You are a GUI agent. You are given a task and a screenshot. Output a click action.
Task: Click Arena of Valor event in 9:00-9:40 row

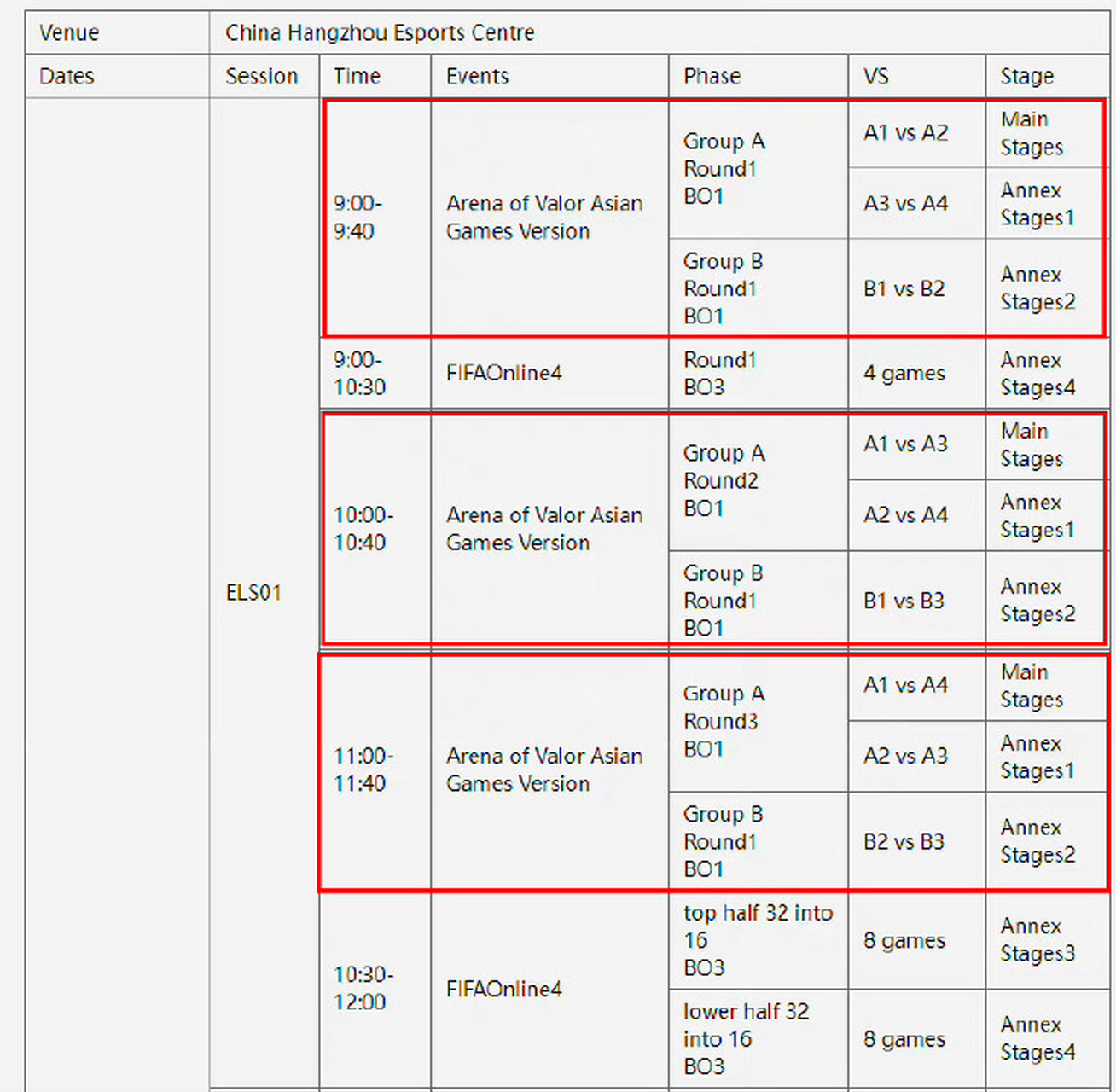tap(549, 218)
